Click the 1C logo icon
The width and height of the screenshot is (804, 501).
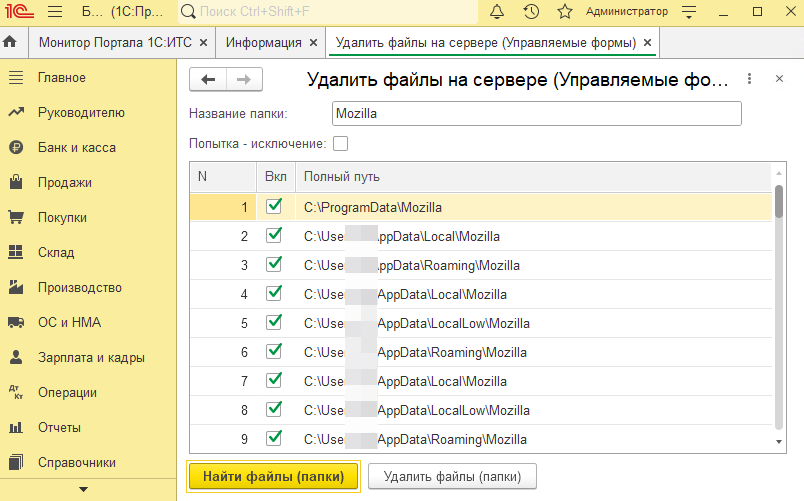pos(19,12)
